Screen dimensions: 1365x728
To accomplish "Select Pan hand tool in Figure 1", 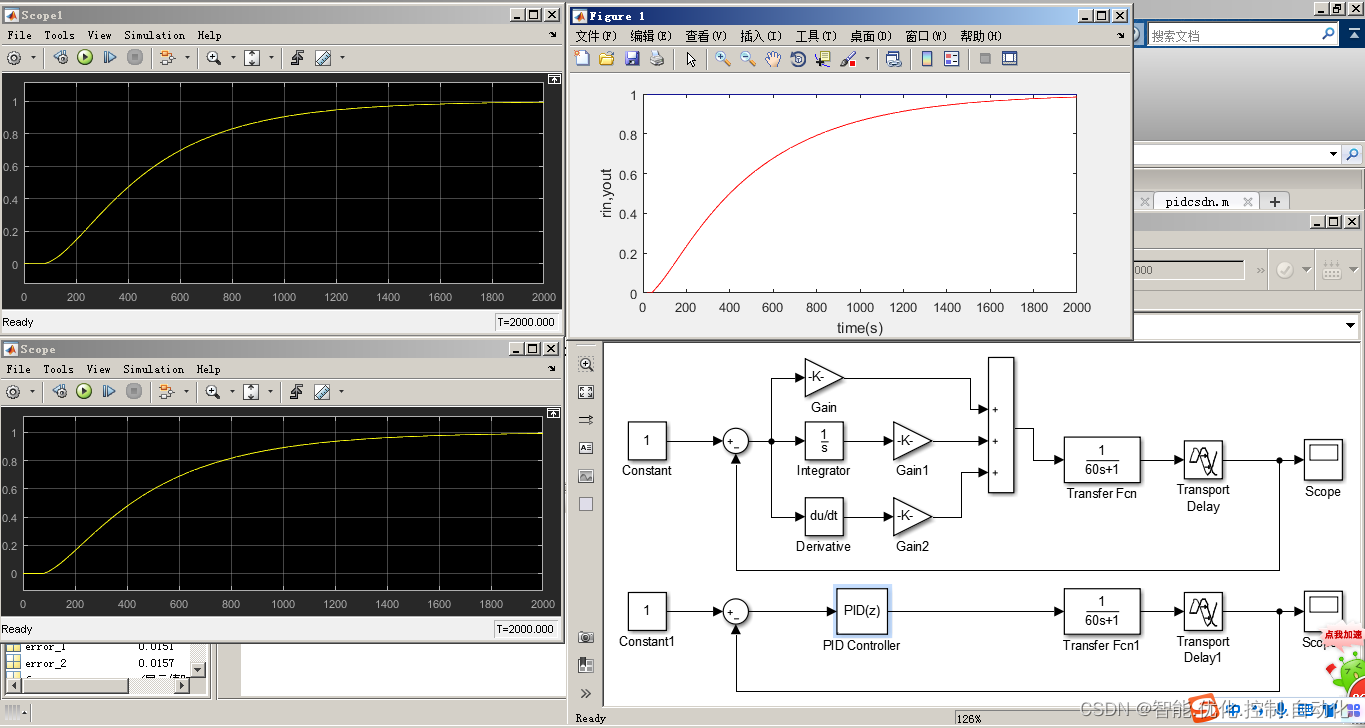I will point(773,59).
